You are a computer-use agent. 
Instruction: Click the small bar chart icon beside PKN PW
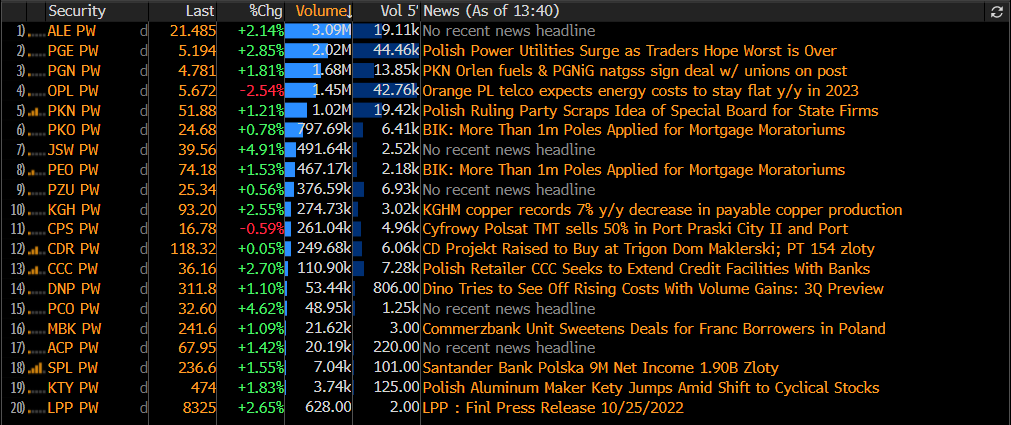[x=37, y=110]
